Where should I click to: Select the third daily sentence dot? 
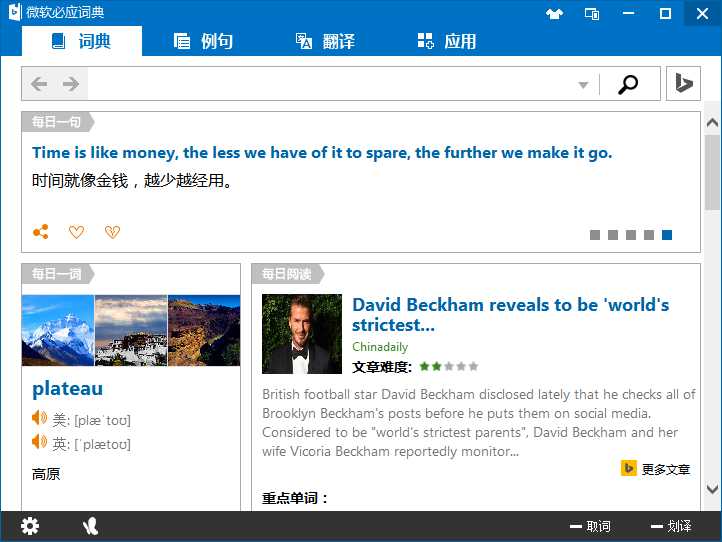point(631,235)
